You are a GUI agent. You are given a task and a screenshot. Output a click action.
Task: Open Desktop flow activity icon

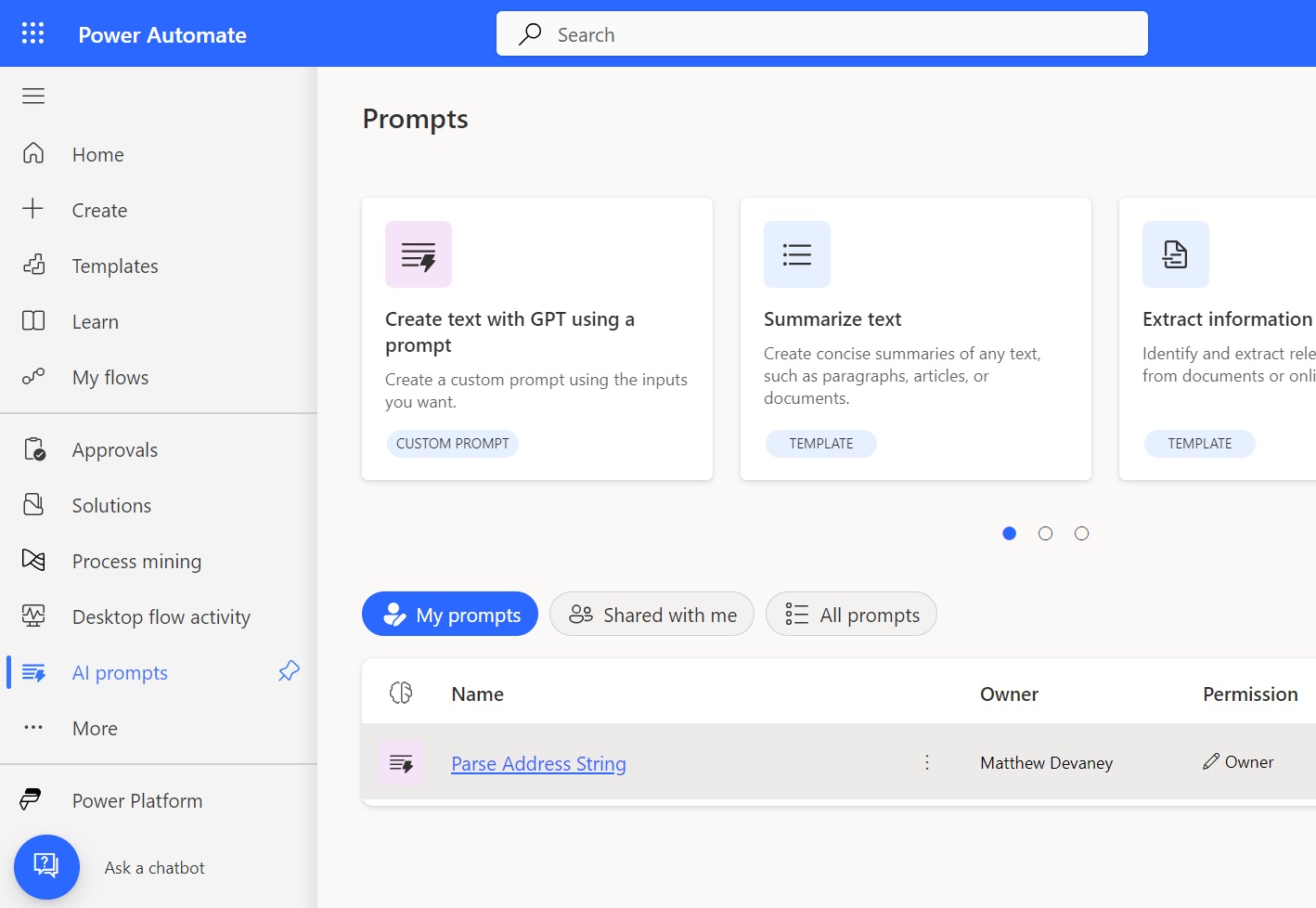32,616
